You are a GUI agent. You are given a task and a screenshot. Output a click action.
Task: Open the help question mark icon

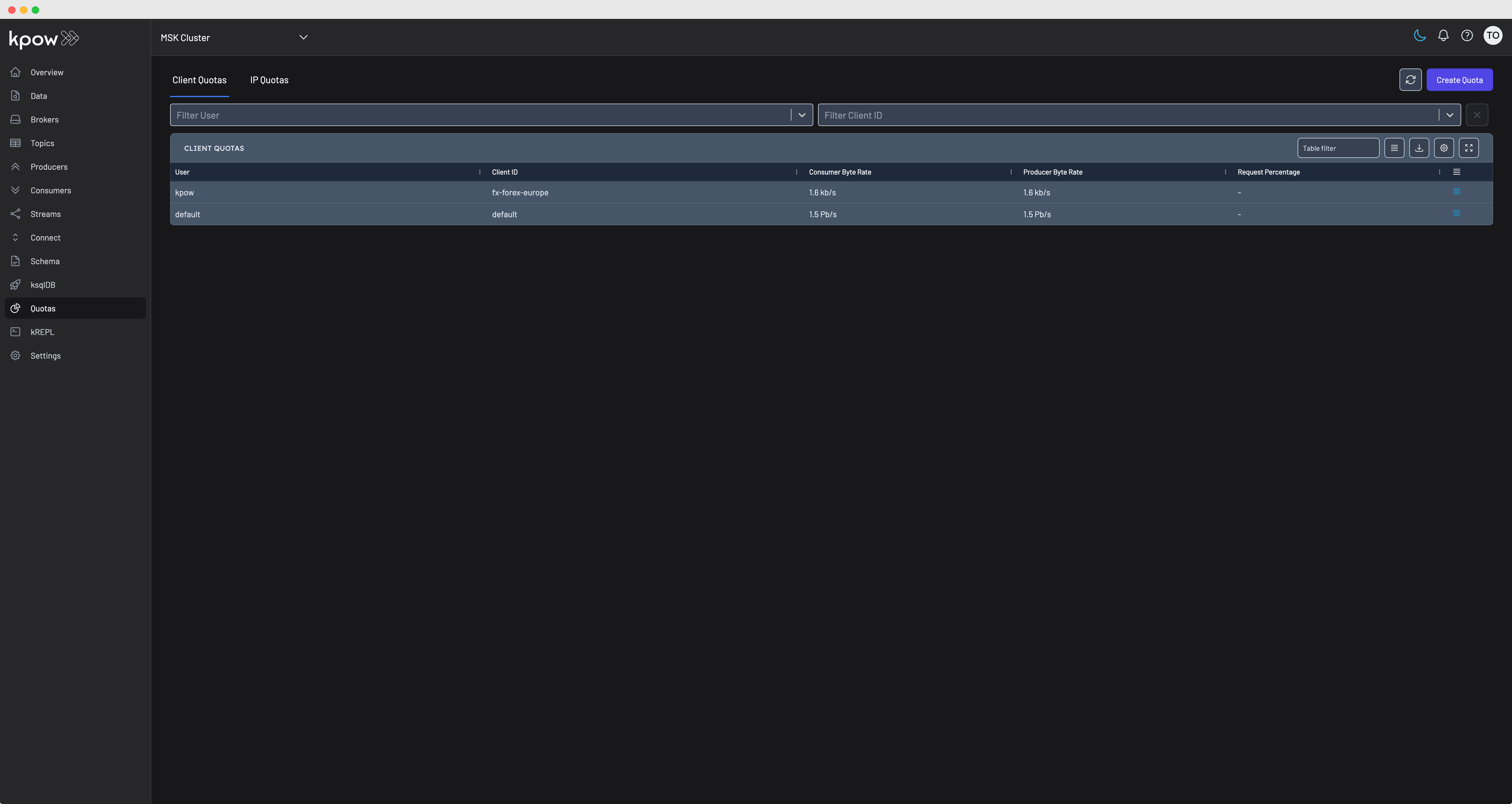point(1467,35)
